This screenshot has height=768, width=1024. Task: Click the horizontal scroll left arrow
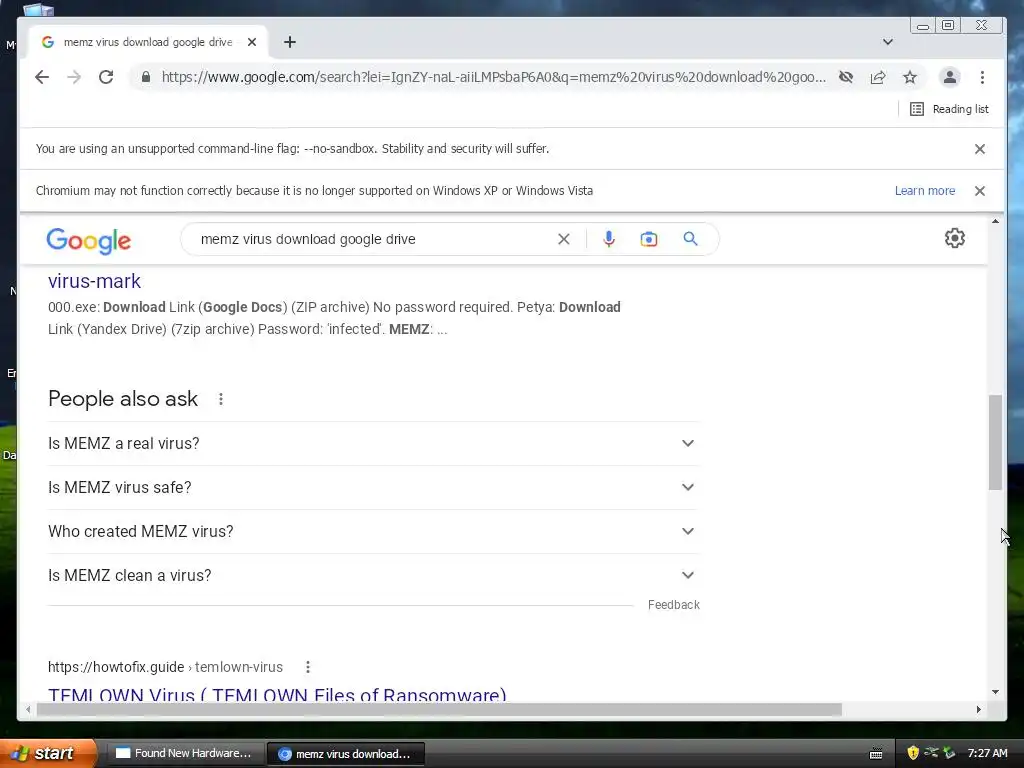pyautogui.click(x=27, y=709)
